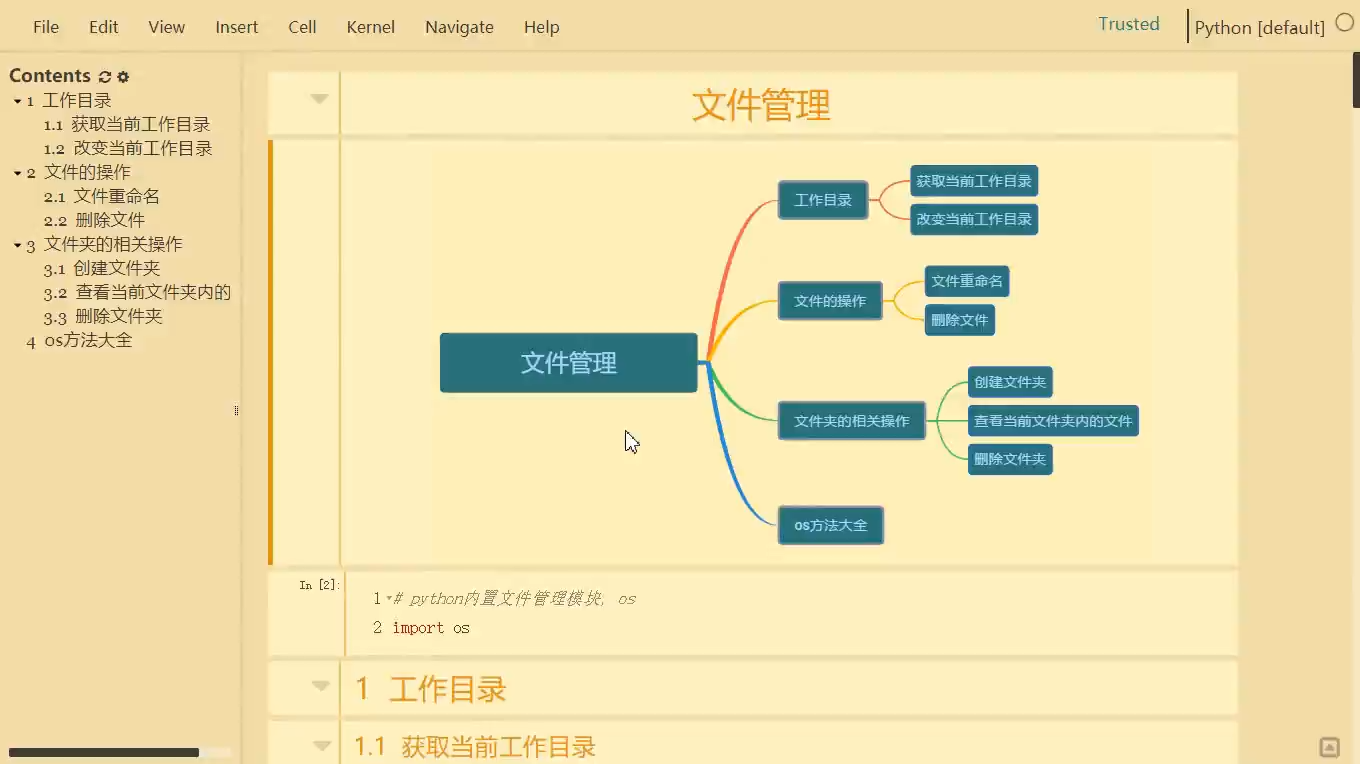Go to contents link 2.2 删除文件
This screenshot has width=1360, height=764.
[95, 221]
